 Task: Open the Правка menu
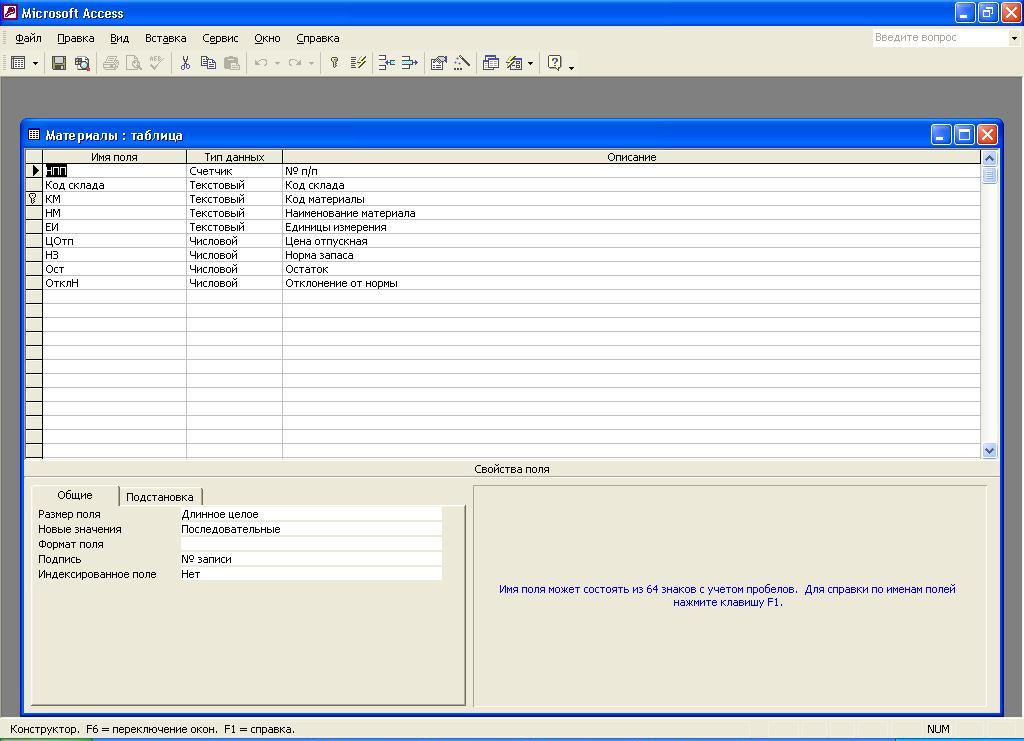(x=76, y=38)
